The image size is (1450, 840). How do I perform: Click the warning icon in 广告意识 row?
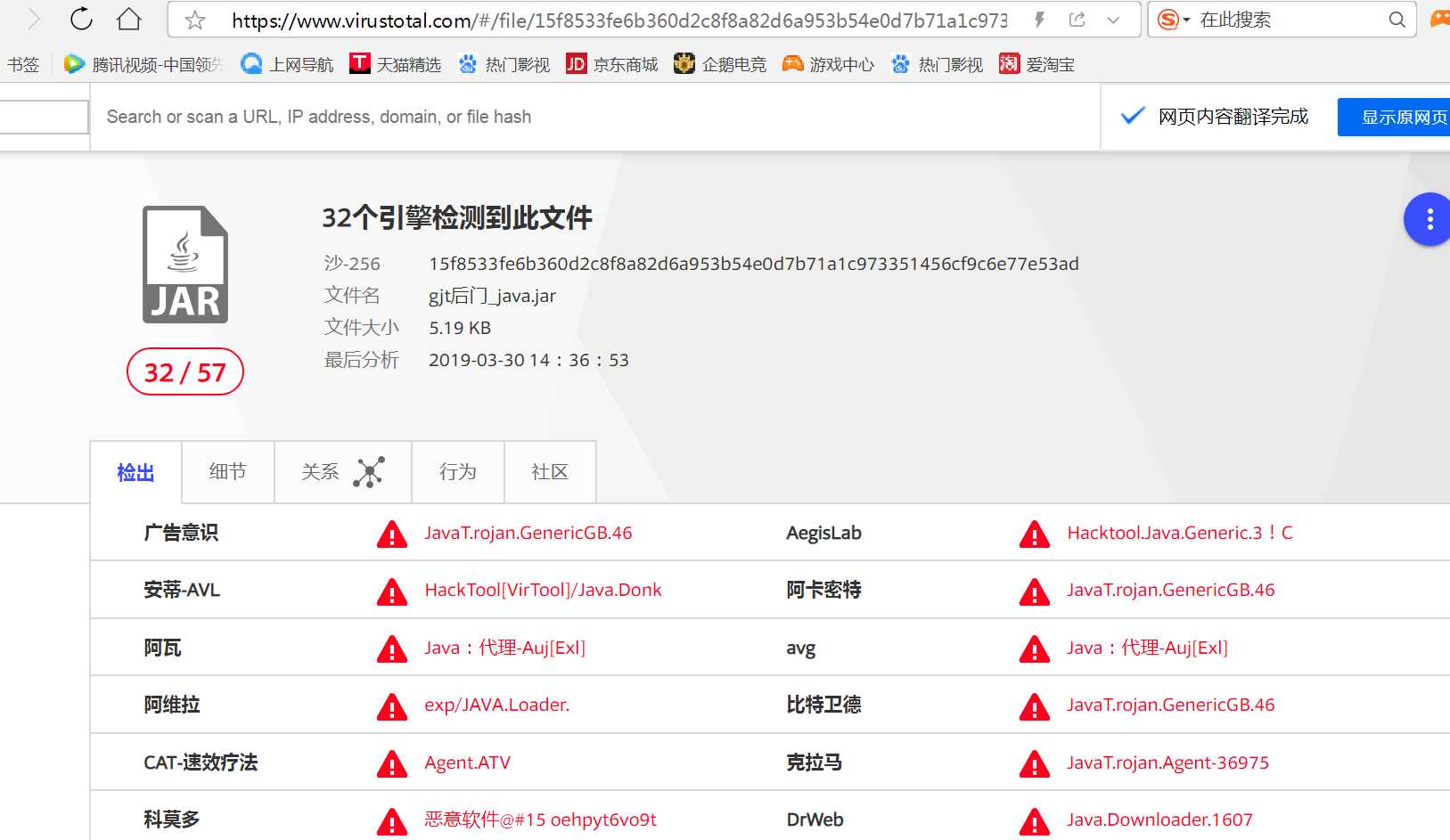click(x=392, y=534)
